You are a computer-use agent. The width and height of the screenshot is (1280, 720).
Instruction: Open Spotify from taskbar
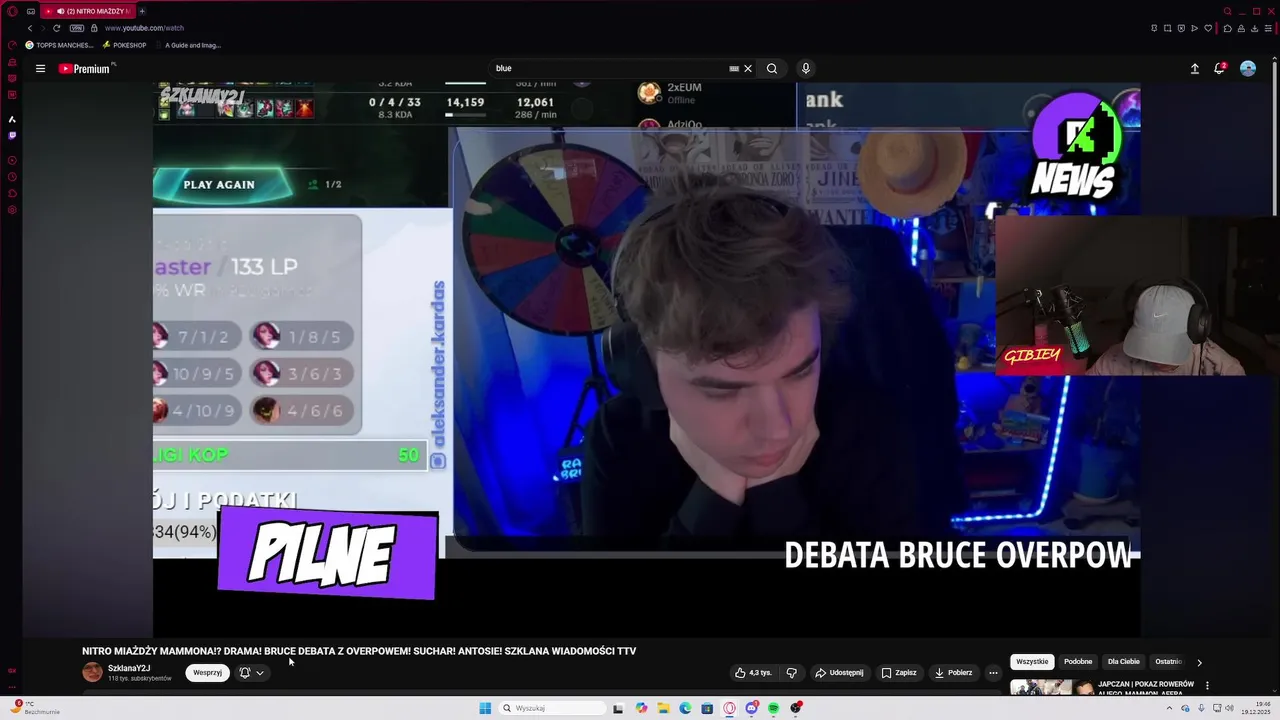[x=773, y=708]
